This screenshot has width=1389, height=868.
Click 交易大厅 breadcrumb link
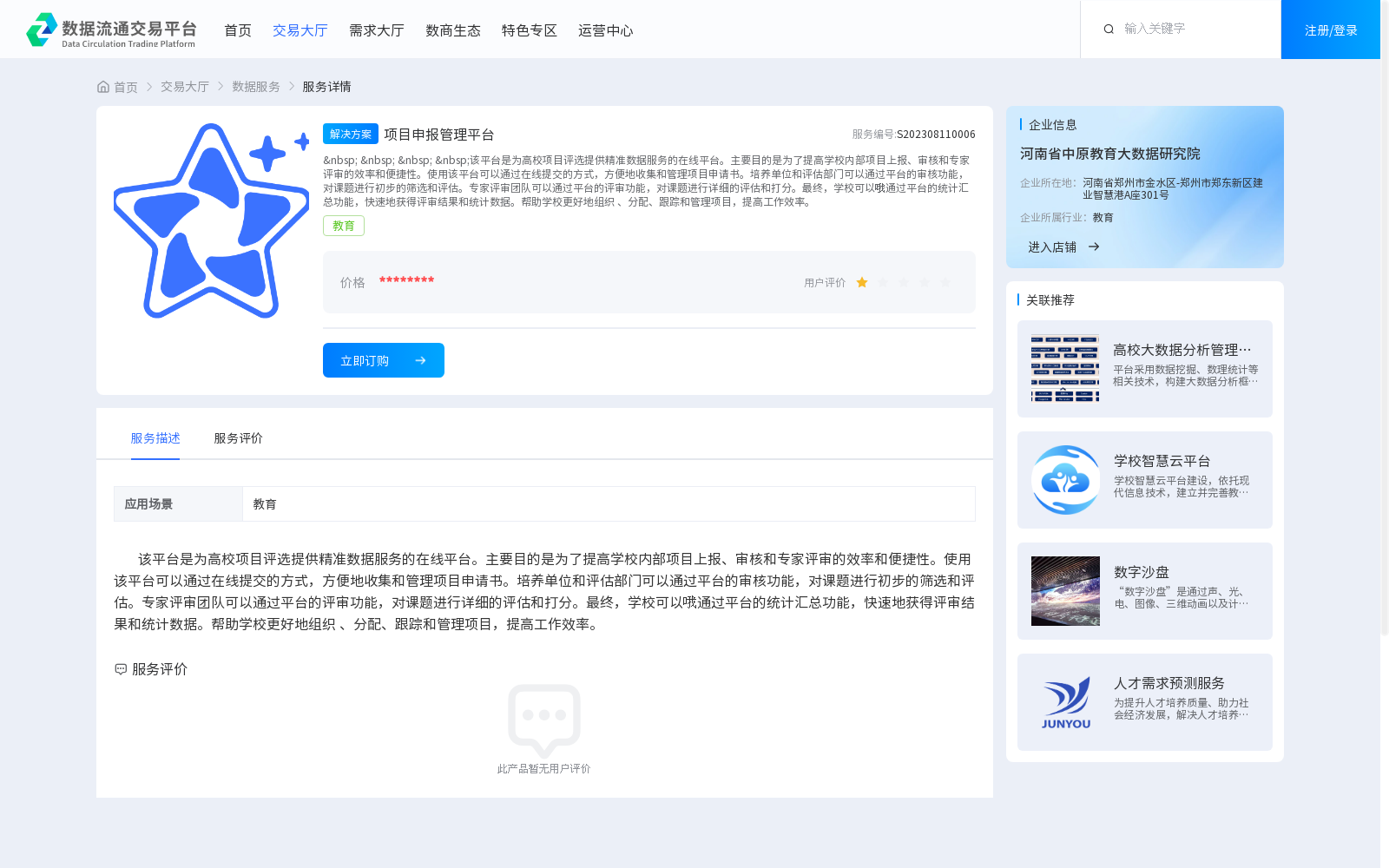pos(185,87)
